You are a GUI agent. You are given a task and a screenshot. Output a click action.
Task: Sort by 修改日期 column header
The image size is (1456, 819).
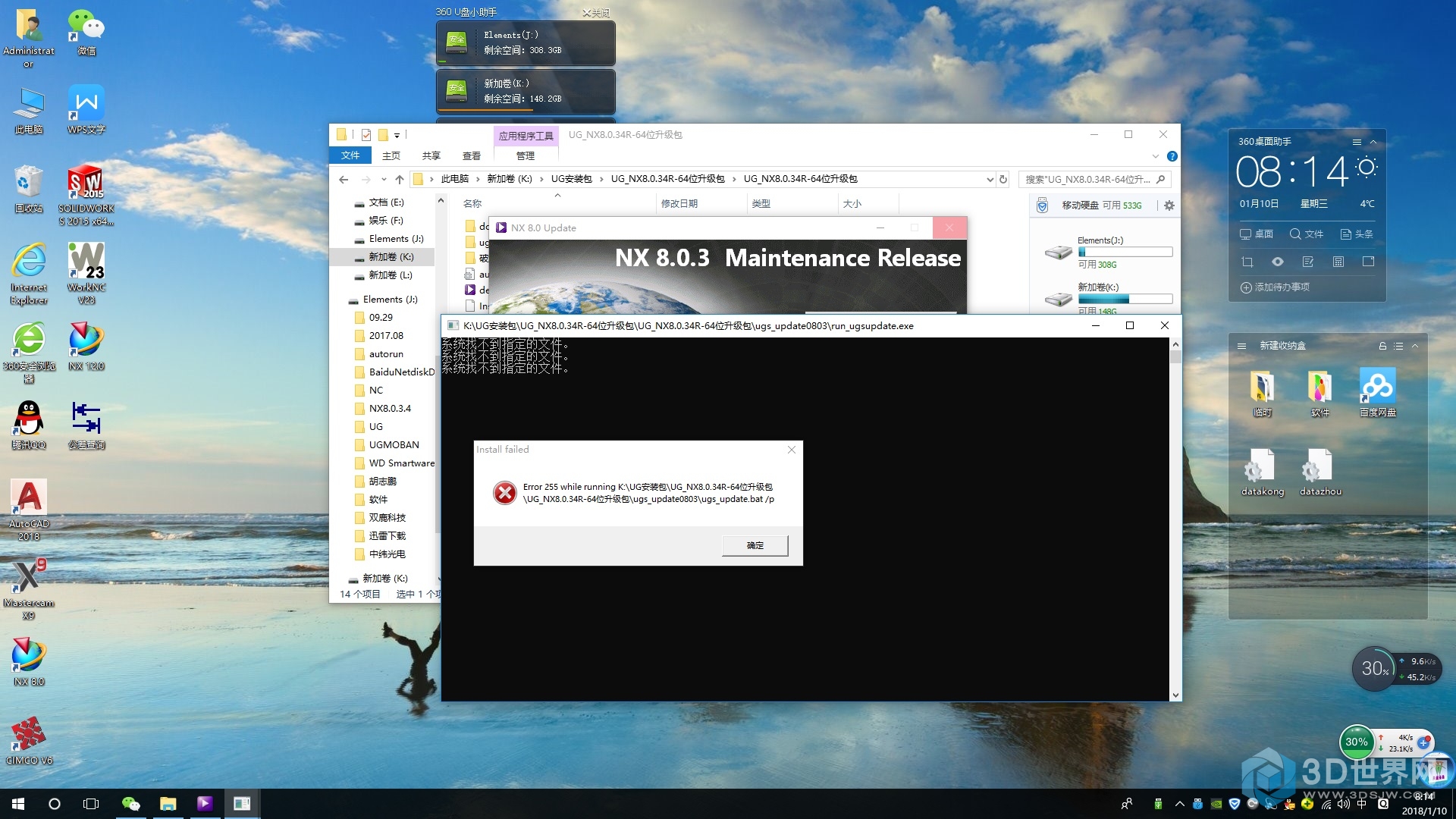[679, 204]
